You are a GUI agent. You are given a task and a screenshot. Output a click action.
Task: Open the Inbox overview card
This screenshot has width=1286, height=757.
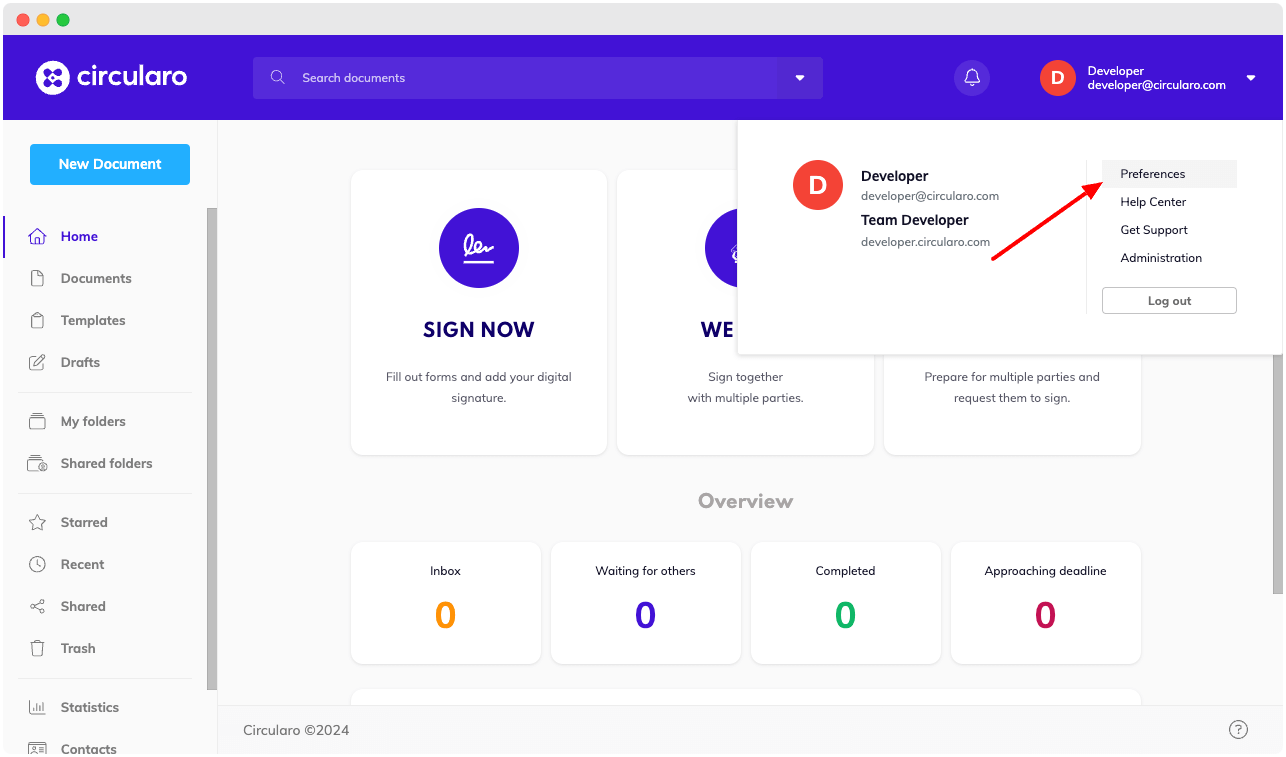[x=445, y=603]
